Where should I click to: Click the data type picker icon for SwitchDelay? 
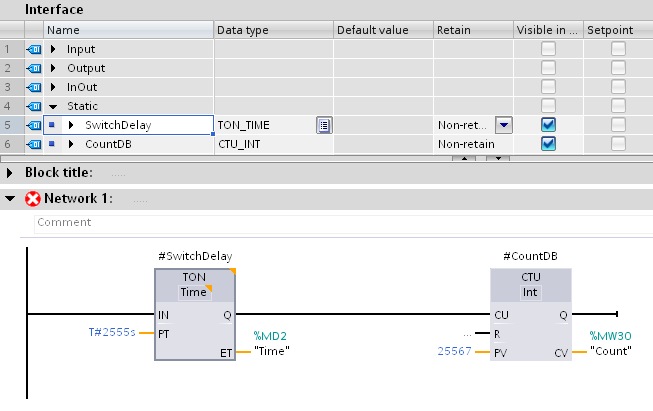324,125
